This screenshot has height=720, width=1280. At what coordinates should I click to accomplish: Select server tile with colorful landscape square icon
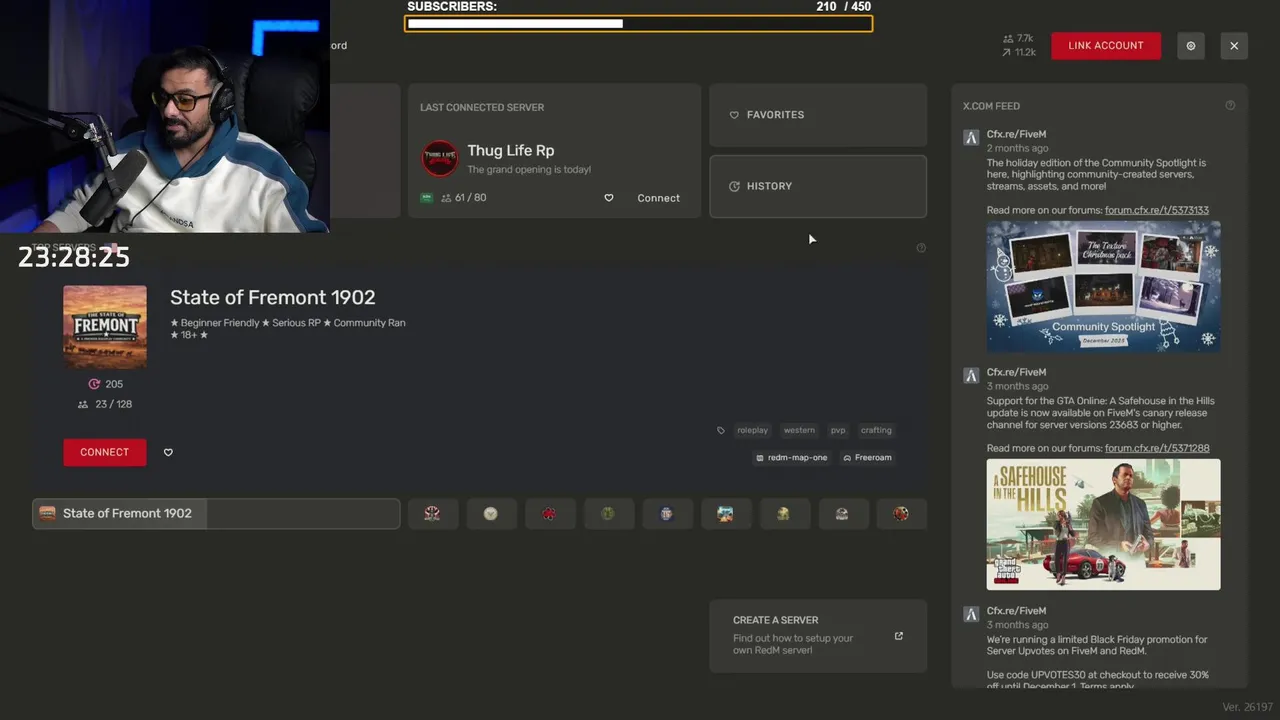725,513
